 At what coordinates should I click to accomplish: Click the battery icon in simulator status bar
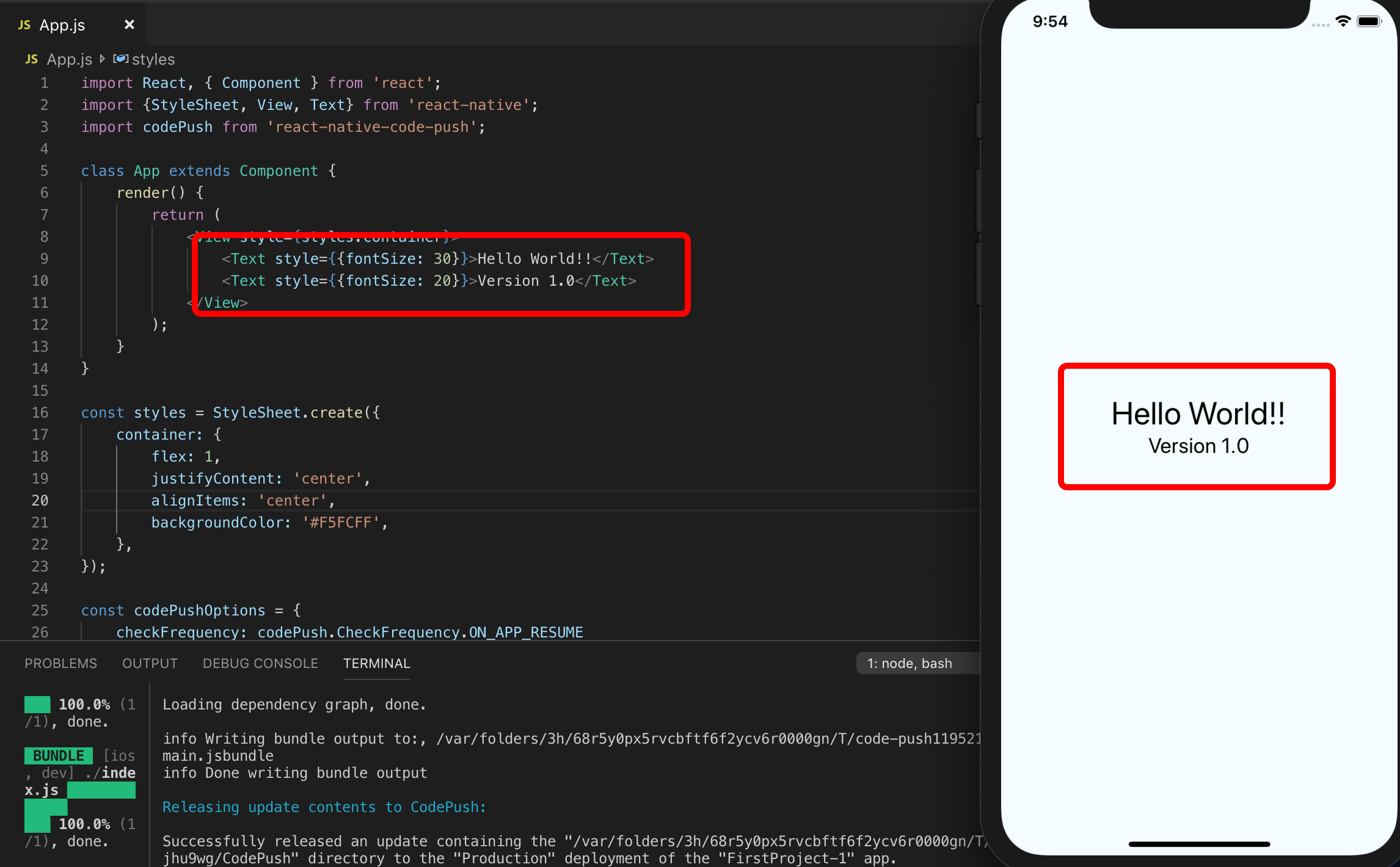click(x=1369, y=21)
